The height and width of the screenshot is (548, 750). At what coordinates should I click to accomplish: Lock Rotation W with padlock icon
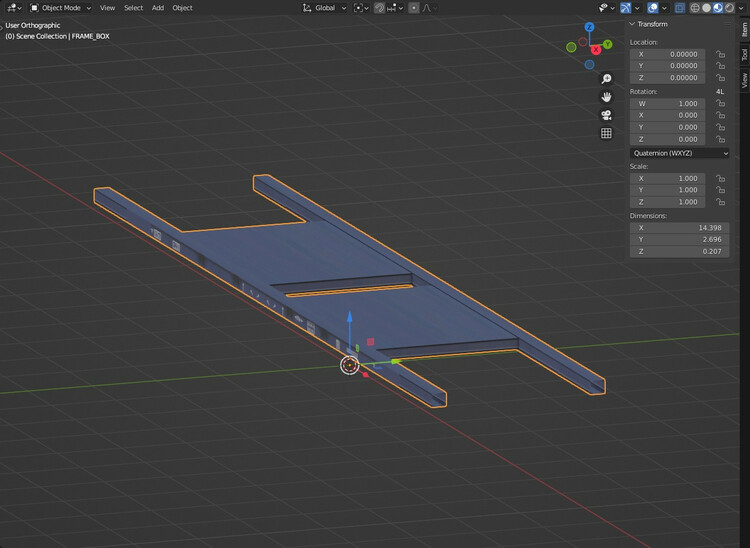coord(720,104)
